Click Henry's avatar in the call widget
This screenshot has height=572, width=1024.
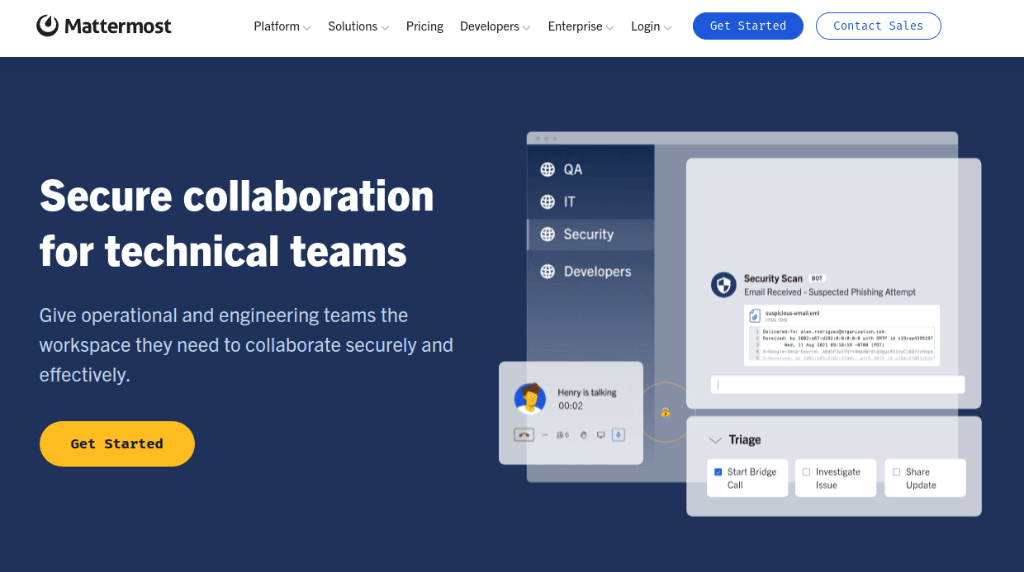tap(530, 398)
